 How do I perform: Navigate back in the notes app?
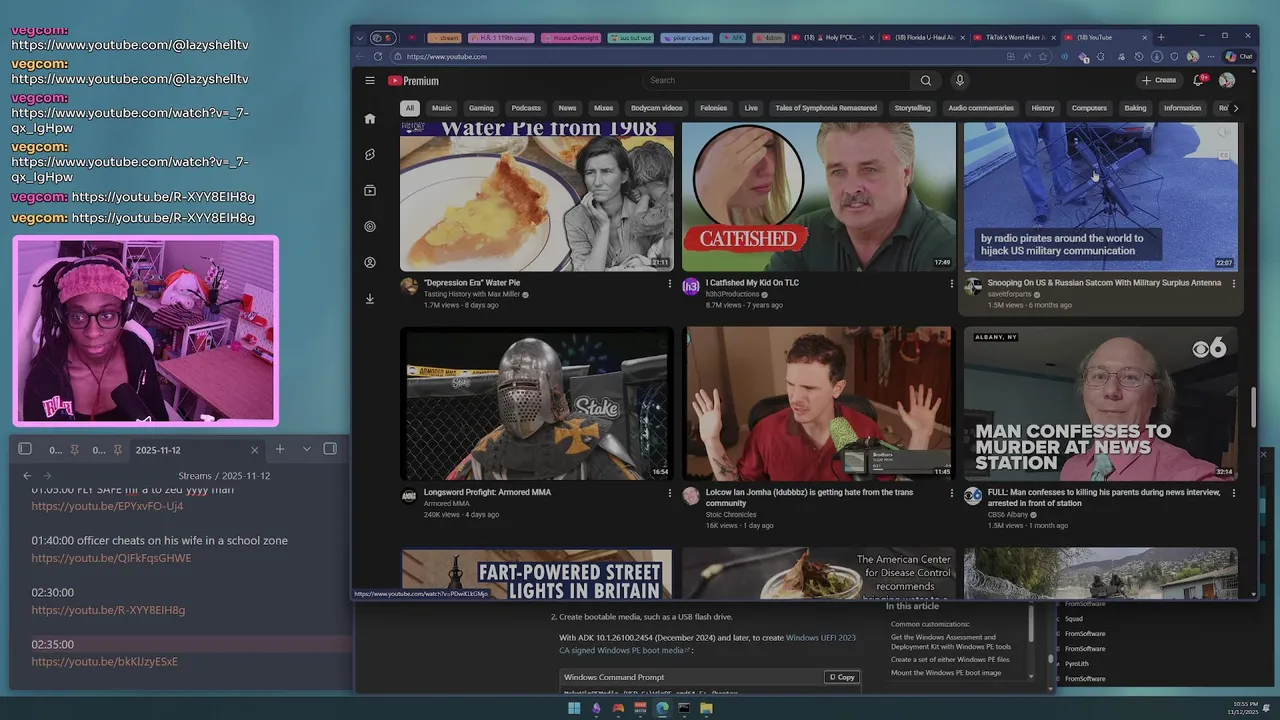pyautogui.click(x=27, y=476)
